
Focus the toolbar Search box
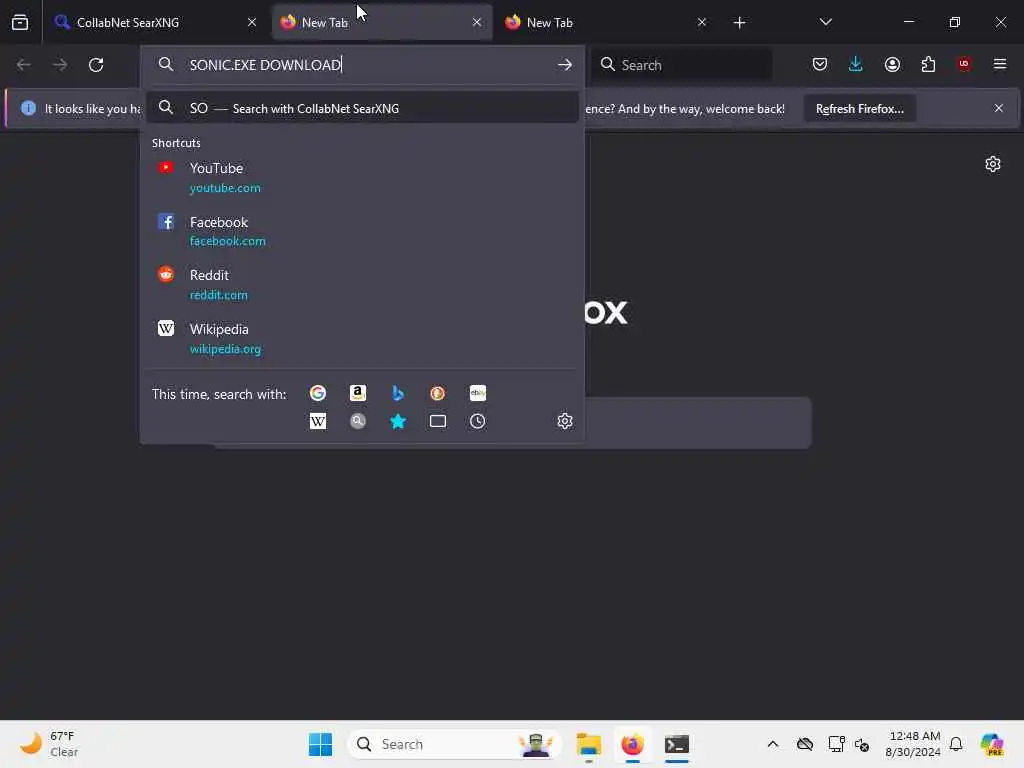(x=682, y=65)
